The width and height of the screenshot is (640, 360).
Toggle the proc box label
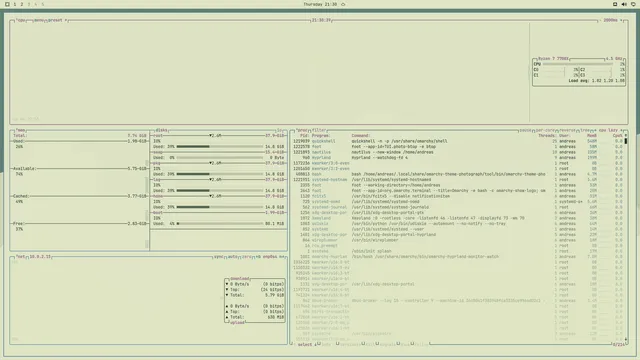point(302,130)
